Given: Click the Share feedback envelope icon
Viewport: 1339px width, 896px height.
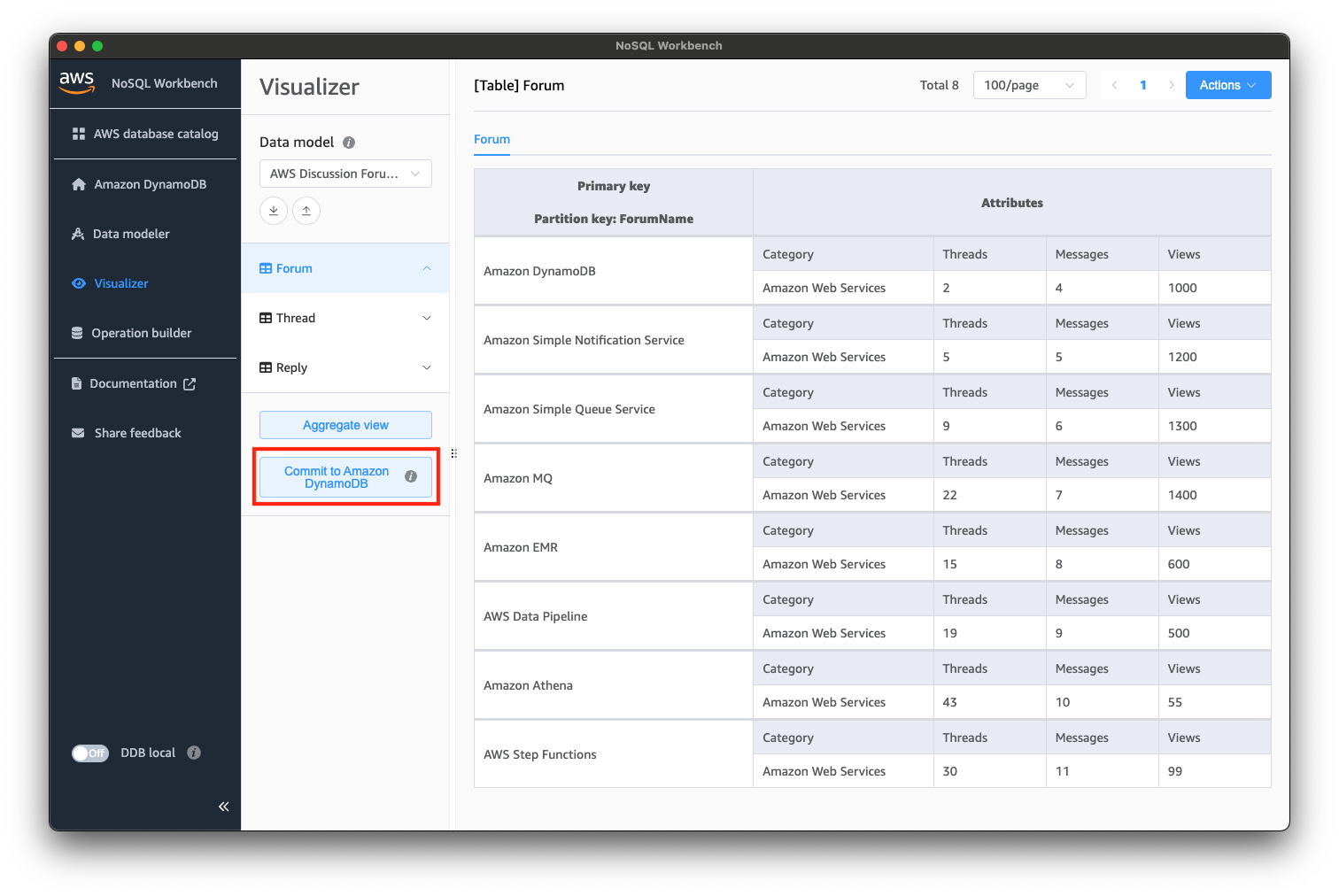Looking at the screenshot, I should pyautogui.click(x=78, y=433).
